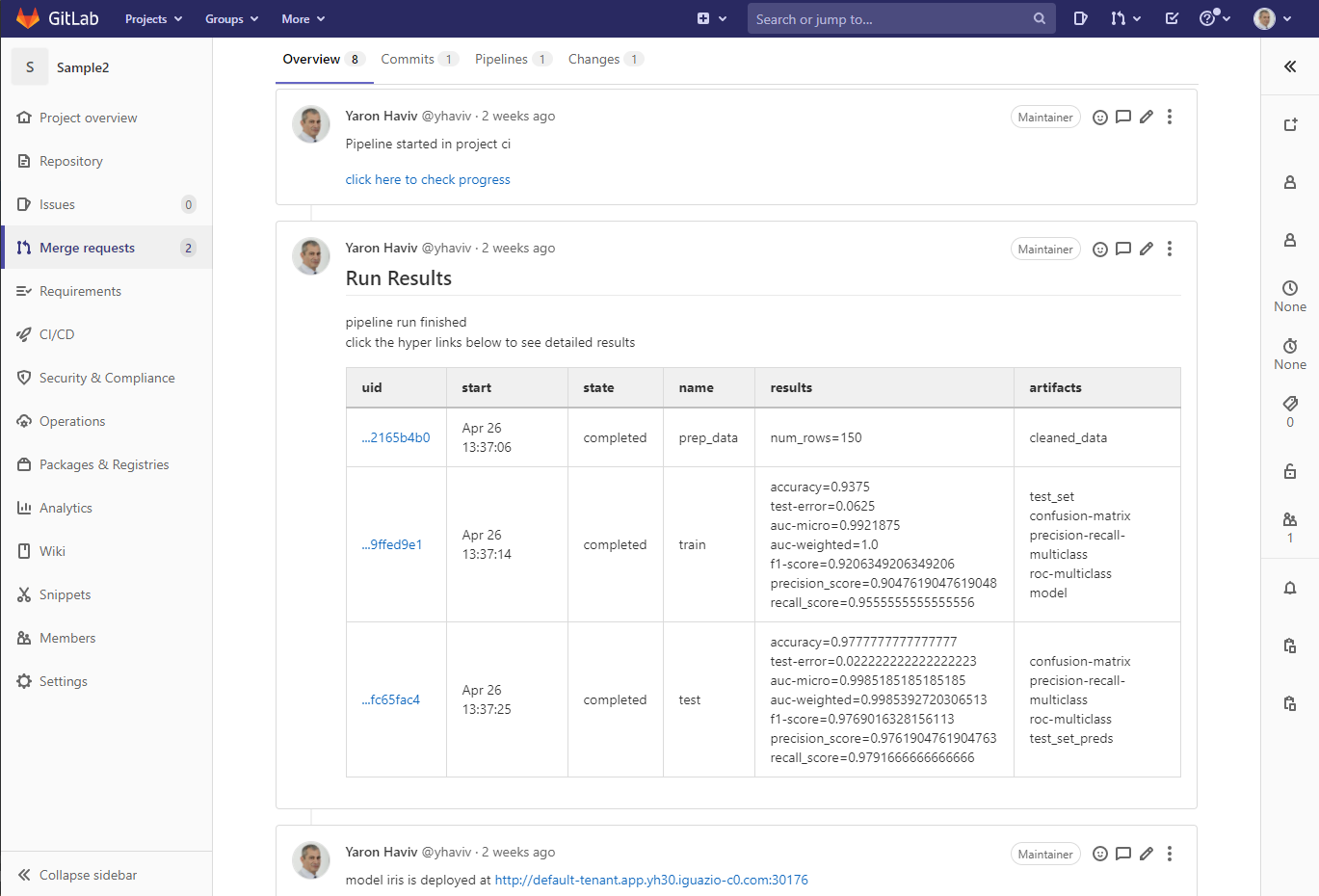Reply to Run Results comment

(1122, 249)
